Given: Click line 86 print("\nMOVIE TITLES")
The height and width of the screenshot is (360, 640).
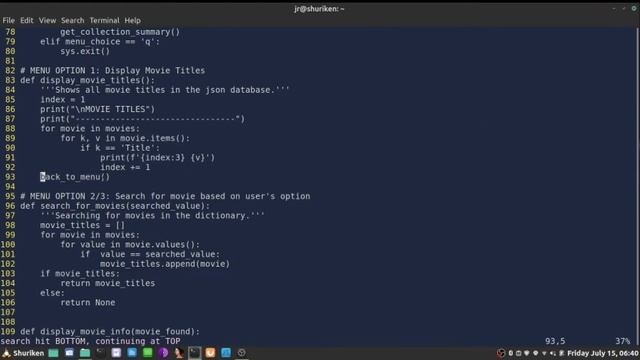Looking at the screenshot, I should pyautogui.click(x=98, y=109).
